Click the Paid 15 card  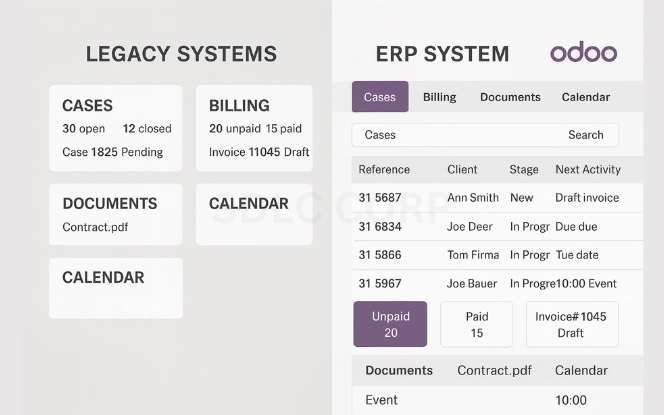click(x=476, y=324)
